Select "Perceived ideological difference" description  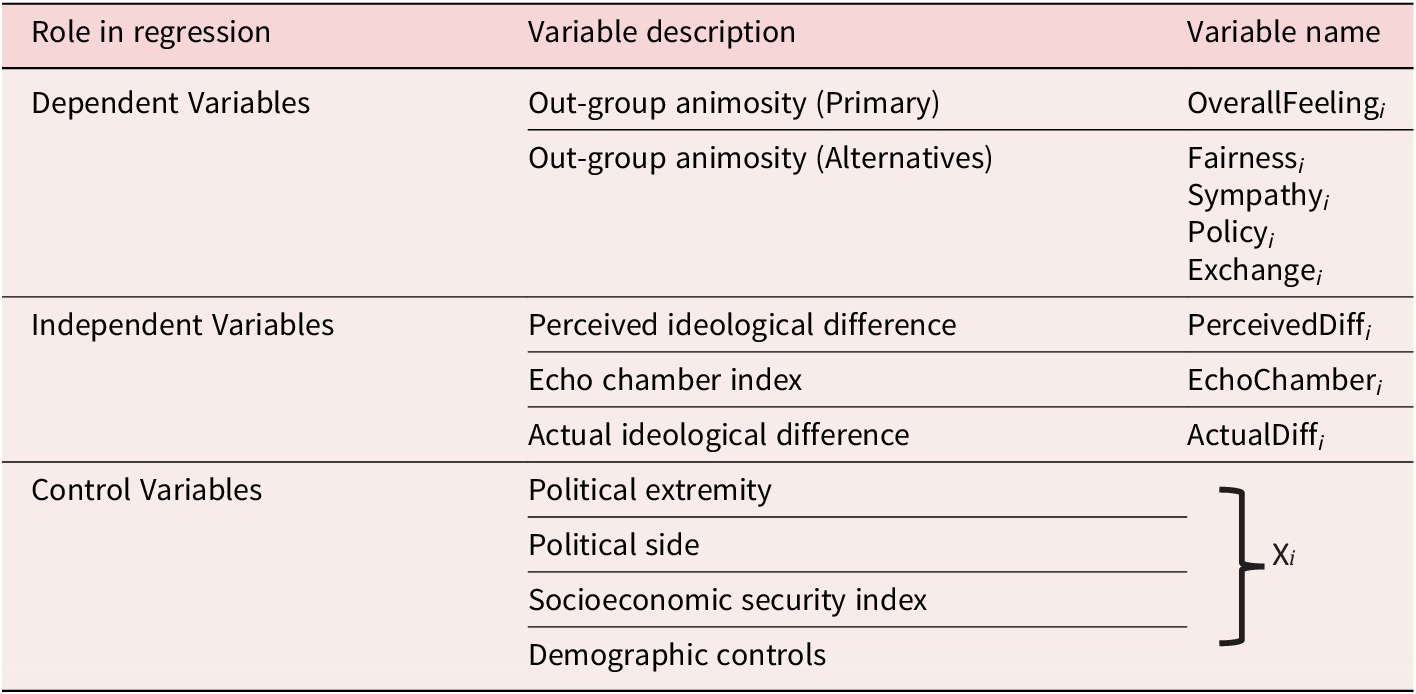click(741, 325)
